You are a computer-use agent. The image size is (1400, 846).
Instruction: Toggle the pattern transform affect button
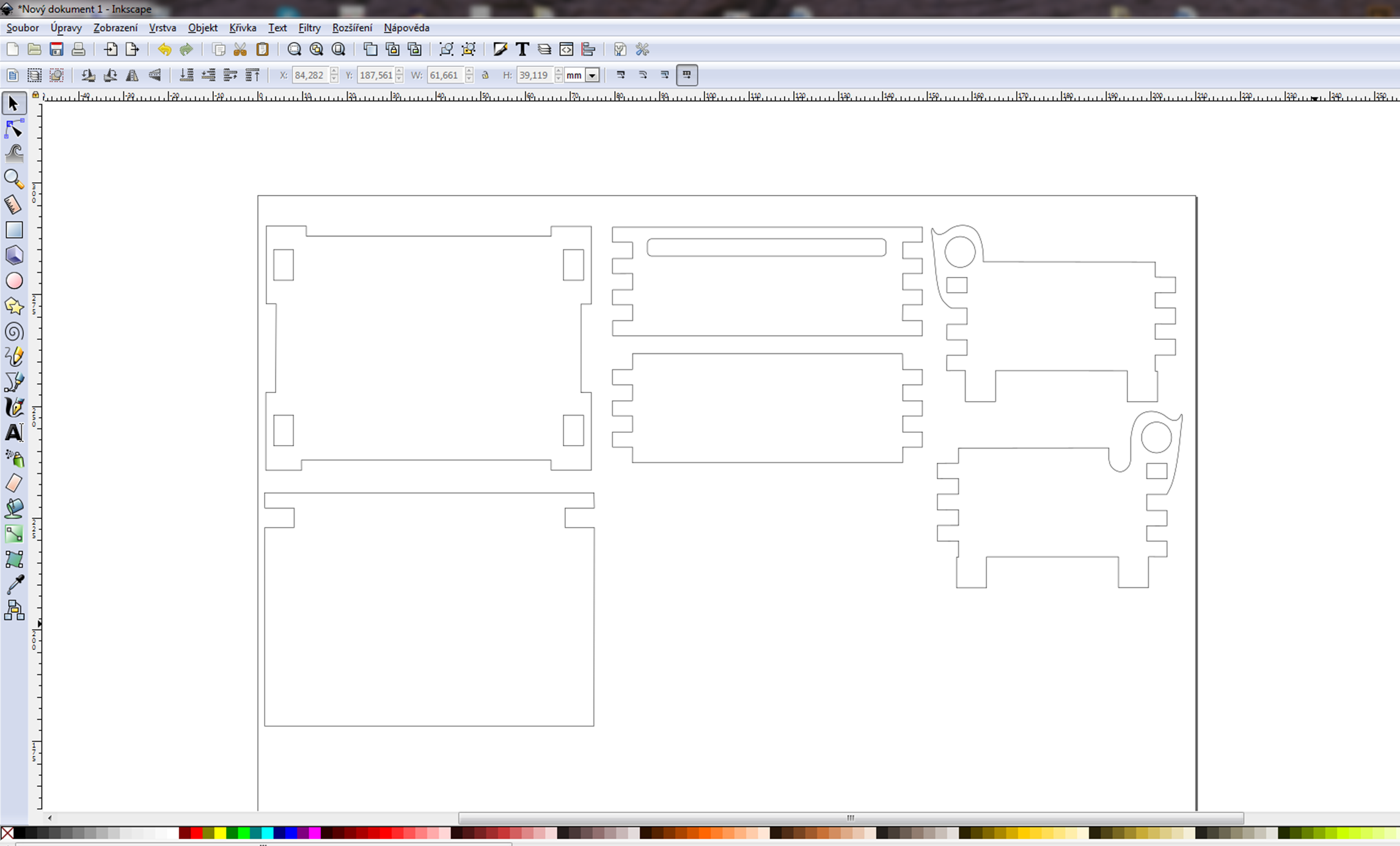pyautogui.click(x=687, y=75)
